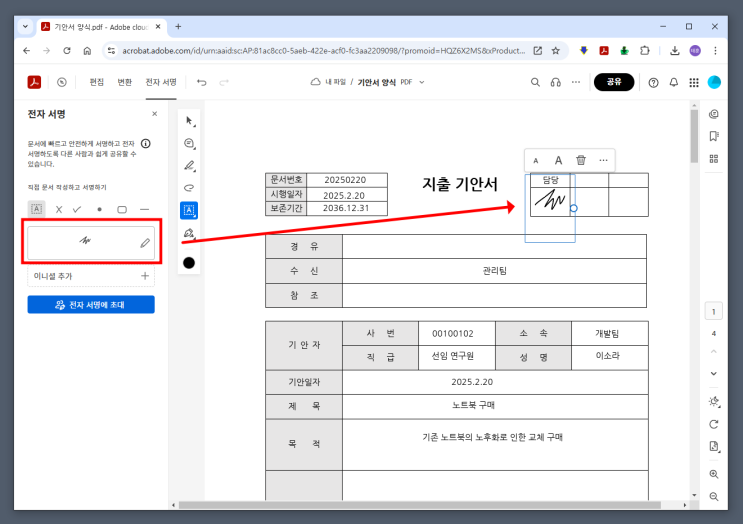Reload the browser page
The width and height of the screenshot is (743, 524).
[67, 51]
